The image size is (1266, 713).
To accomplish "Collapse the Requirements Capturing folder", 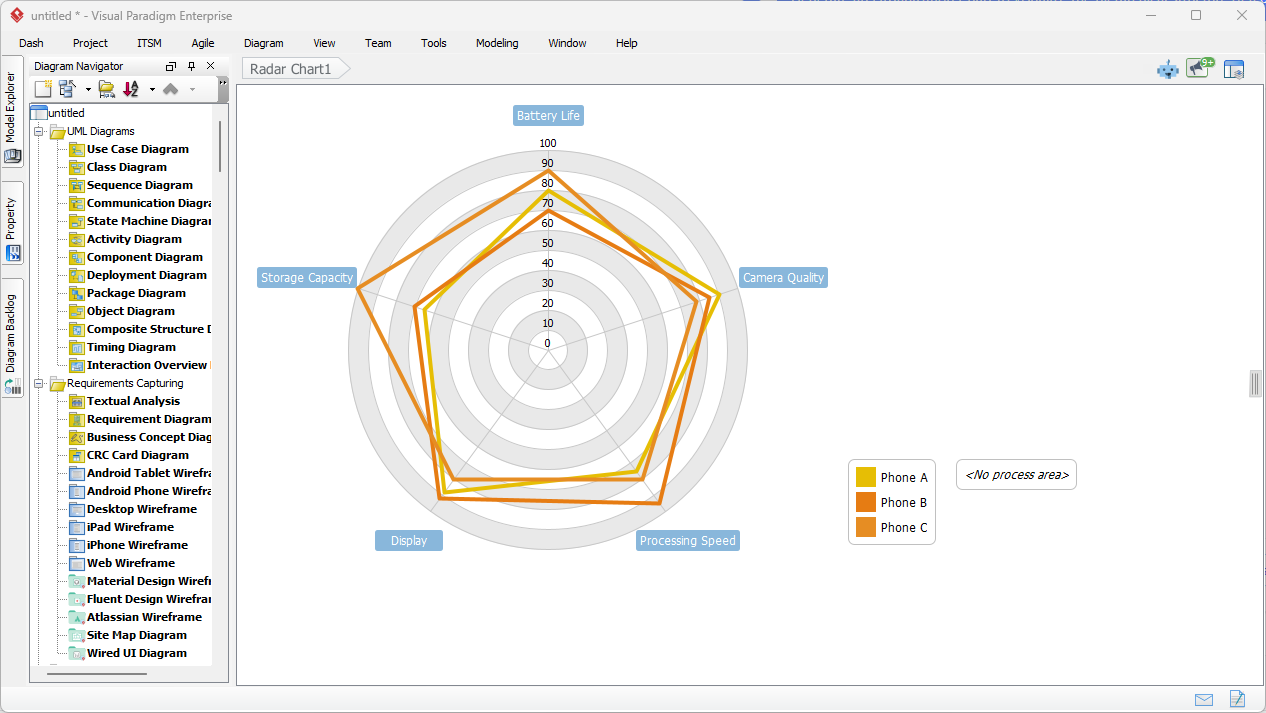I will [x=38, y=383].
